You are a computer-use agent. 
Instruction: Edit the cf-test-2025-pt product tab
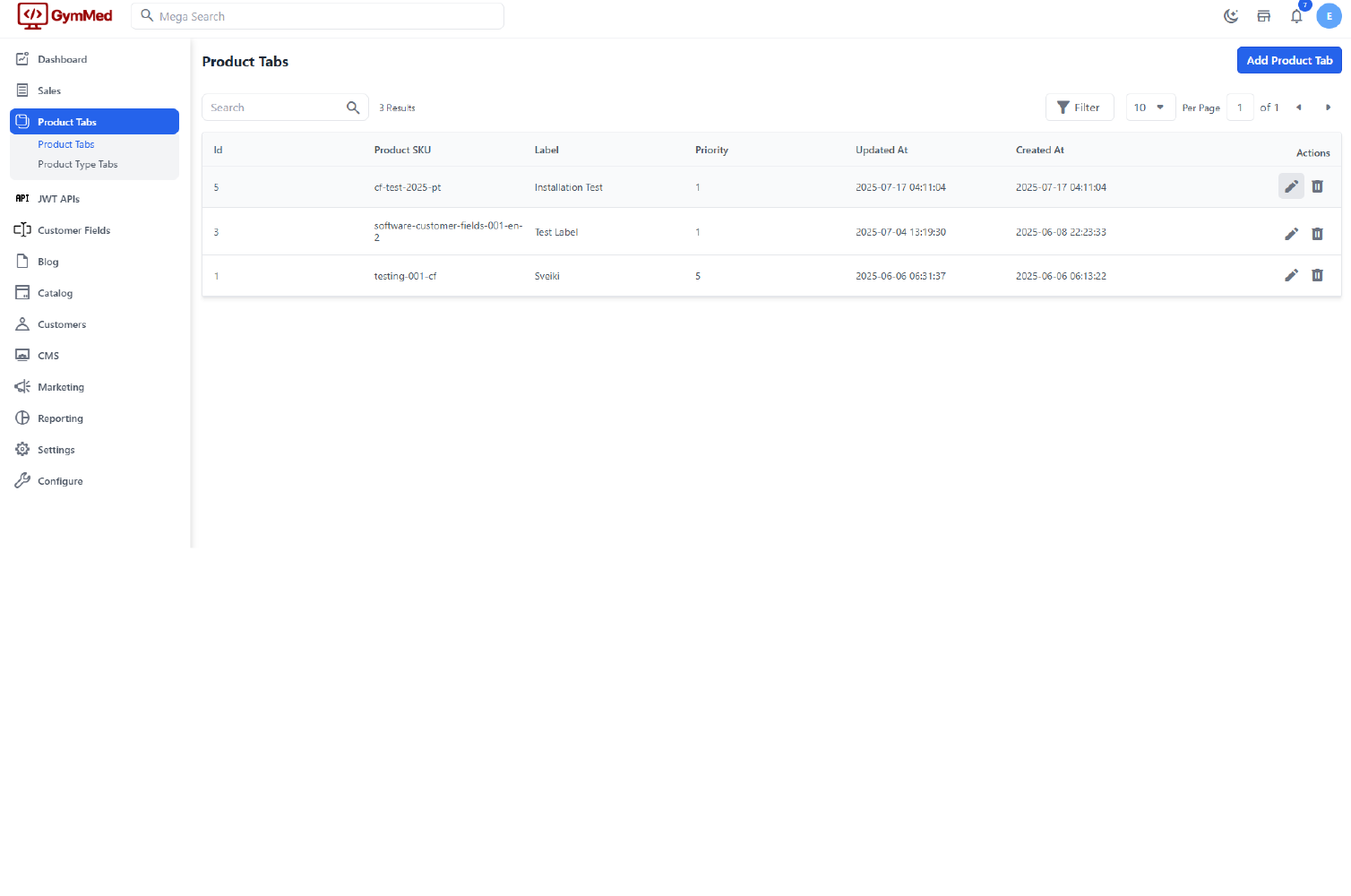tap(1291, 186)
